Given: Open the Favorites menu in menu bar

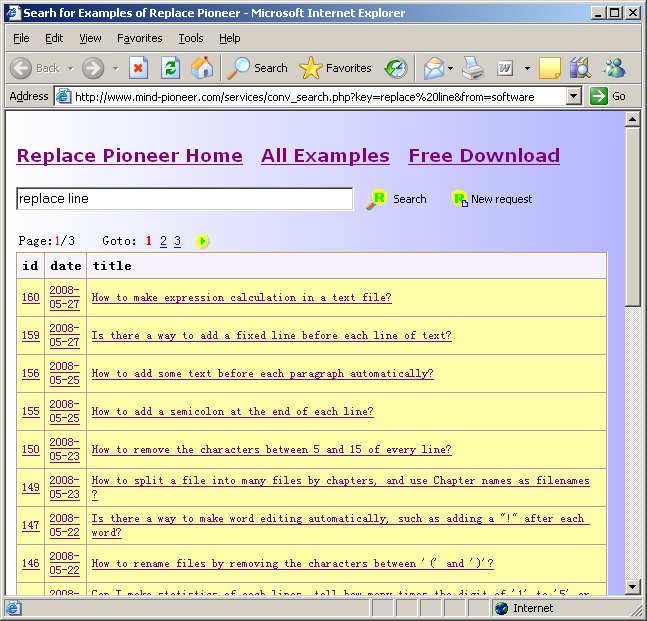Looking at the screenshot, I should pyautogui.click(x=139, y=38).
